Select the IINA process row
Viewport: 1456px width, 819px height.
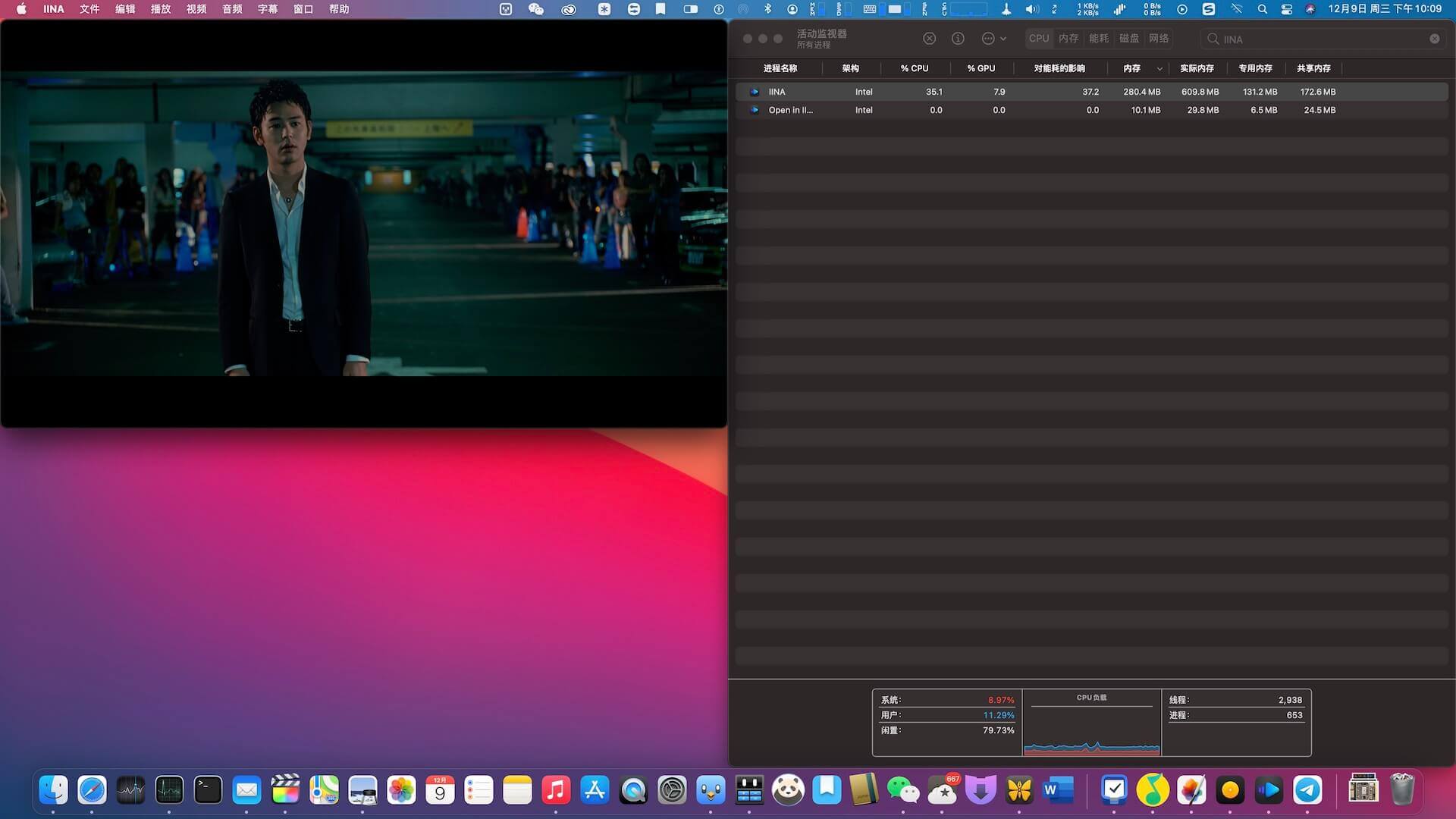tap(1091, 92)
